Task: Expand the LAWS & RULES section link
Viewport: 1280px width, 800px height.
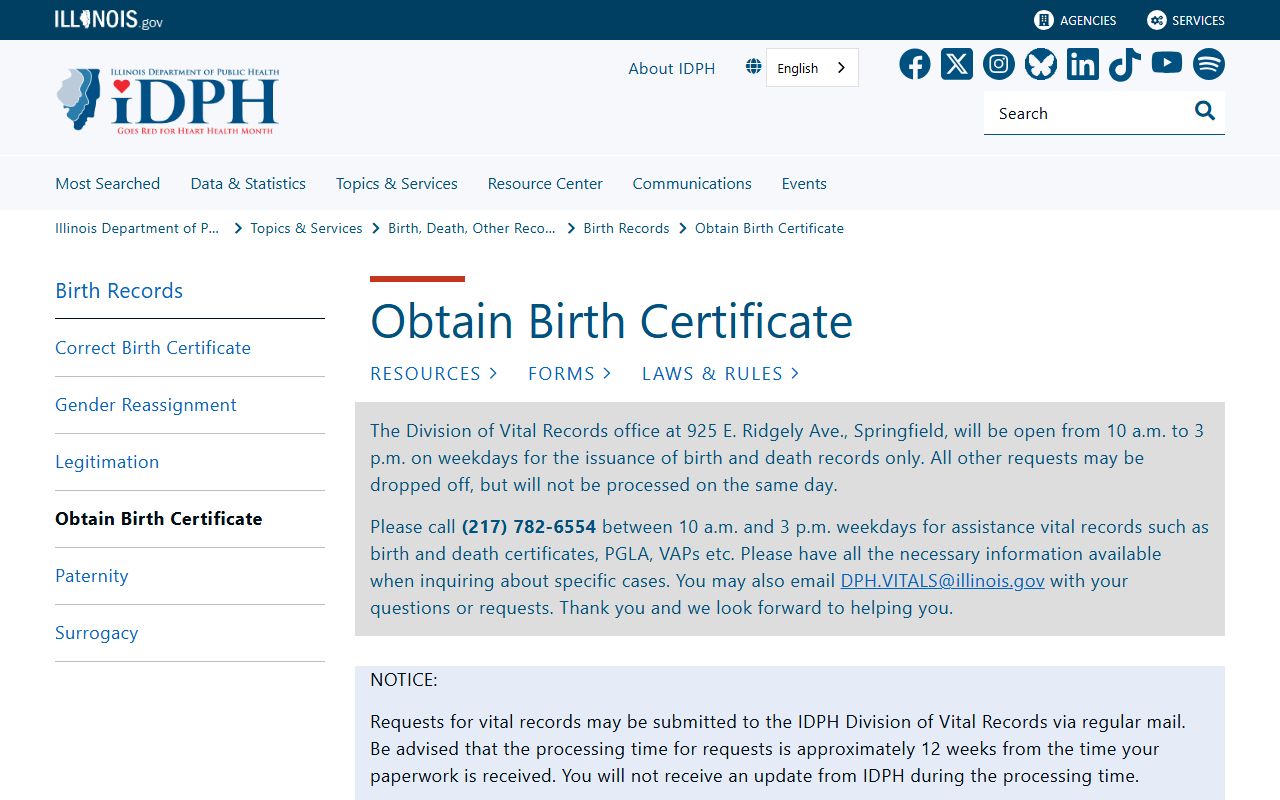Action: [720, 373]
